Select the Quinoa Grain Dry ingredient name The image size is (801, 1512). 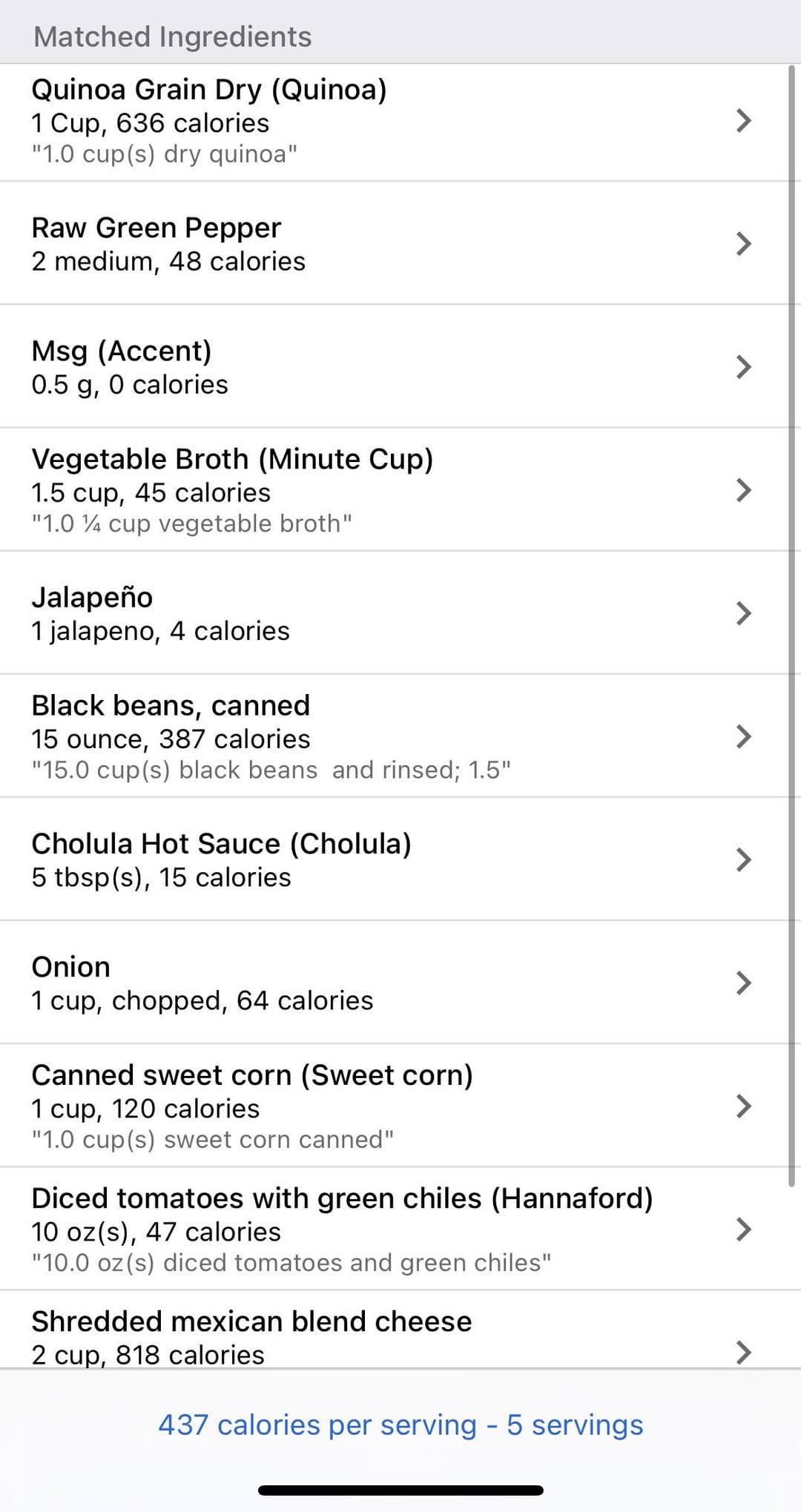tap(208, 90)
